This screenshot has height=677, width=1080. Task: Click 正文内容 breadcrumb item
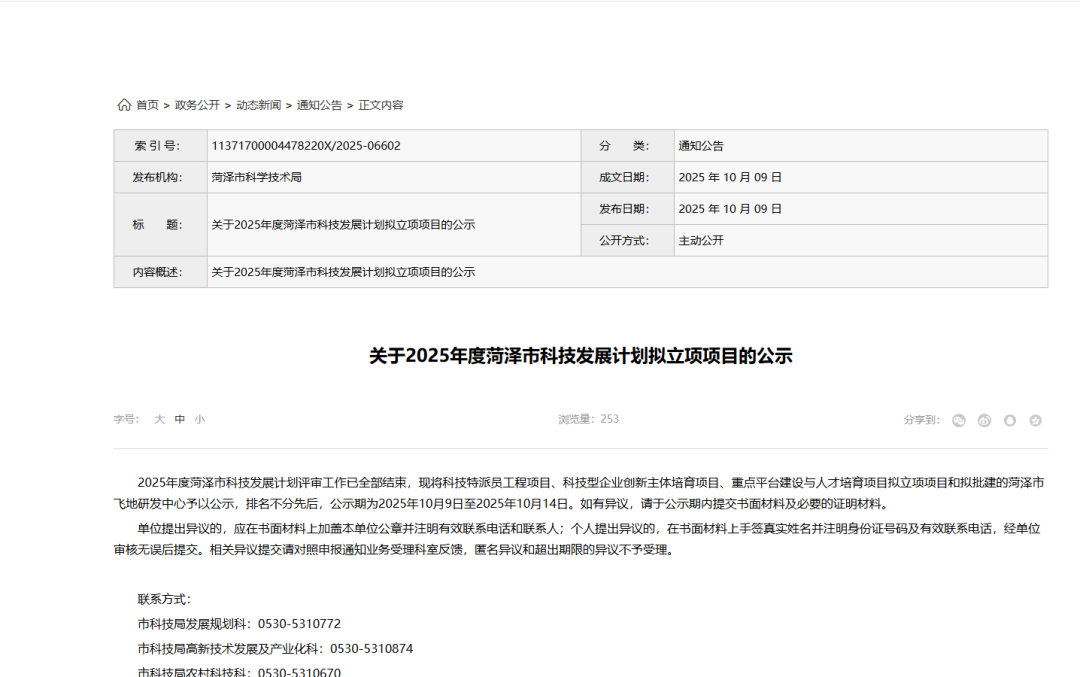381,105
